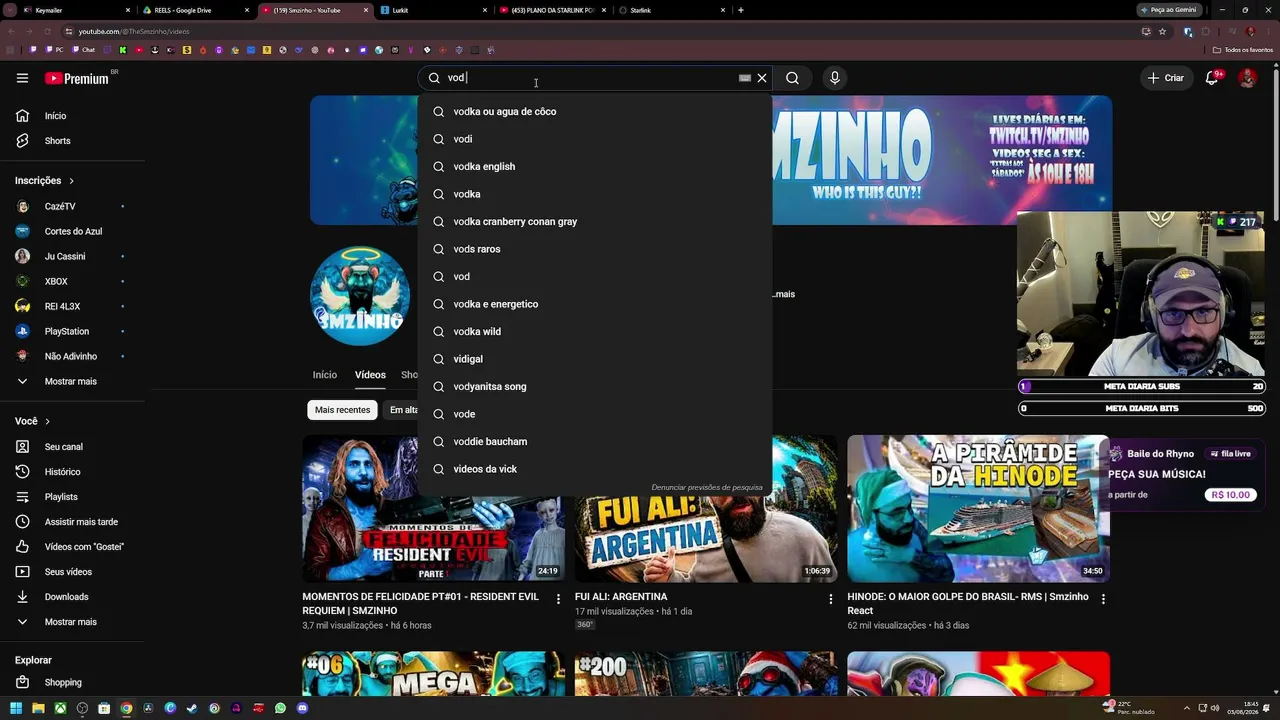Select suggestion "vodi"
The width and height of the screenshot is (1280, 720).
click(x=595, y=139)
